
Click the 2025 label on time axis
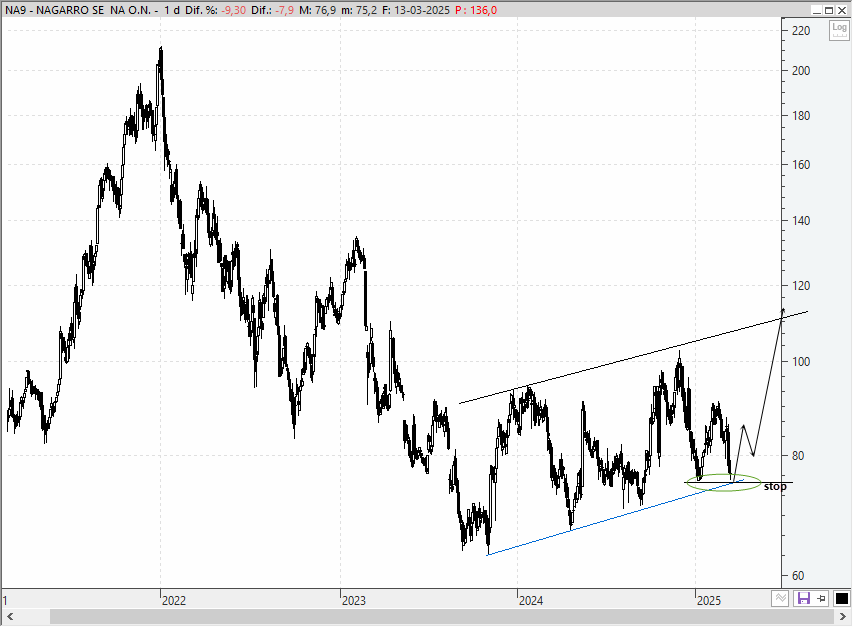(709, 600)
